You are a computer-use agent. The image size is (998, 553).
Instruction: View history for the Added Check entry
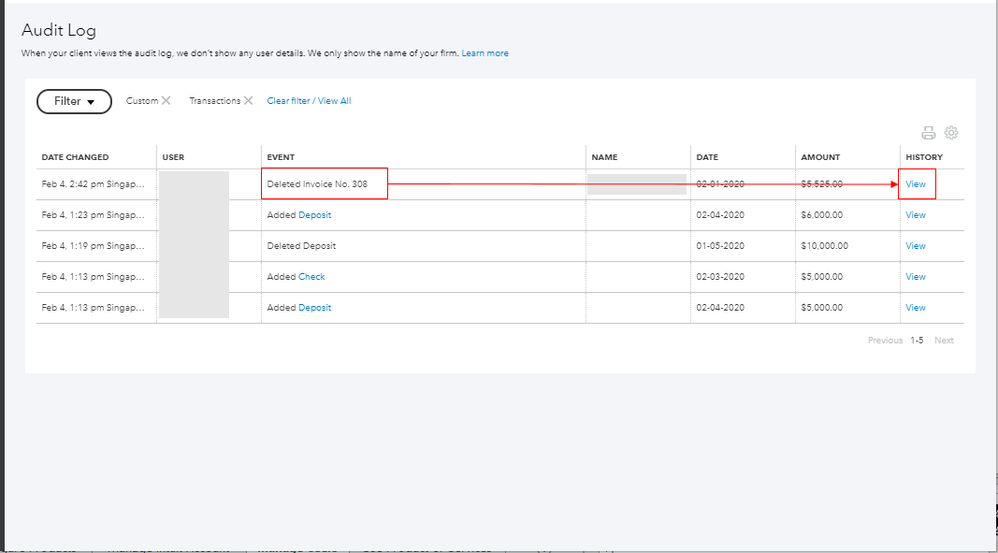(x=915, y=277)
